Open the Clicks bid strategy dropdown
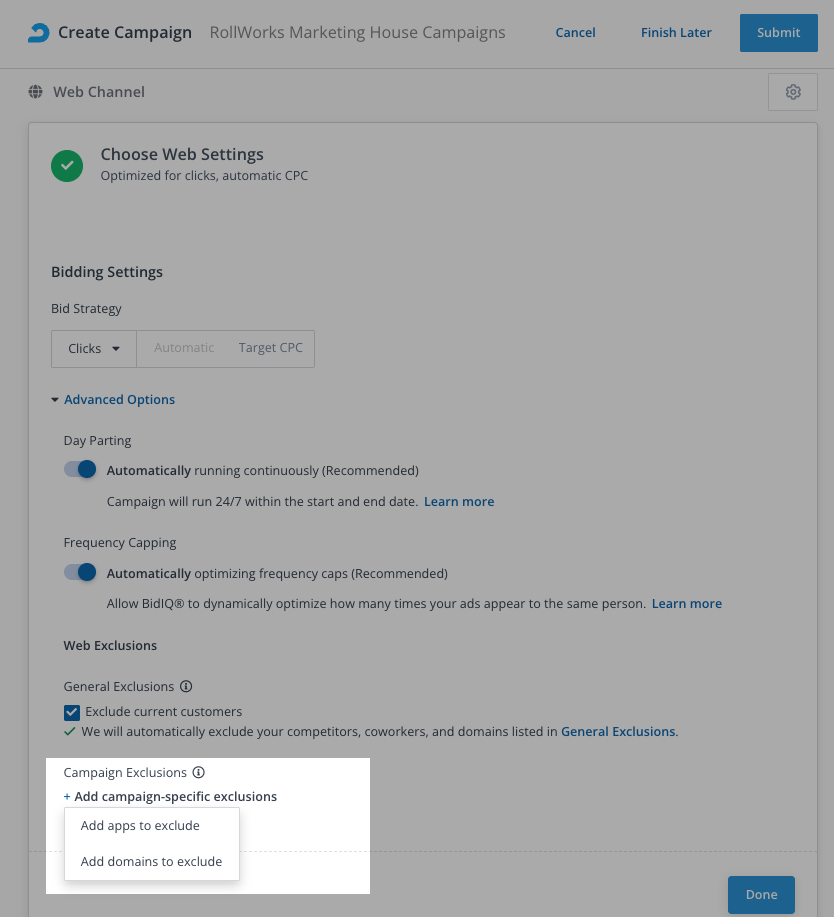The image size is (834, 917). [94, 349]
